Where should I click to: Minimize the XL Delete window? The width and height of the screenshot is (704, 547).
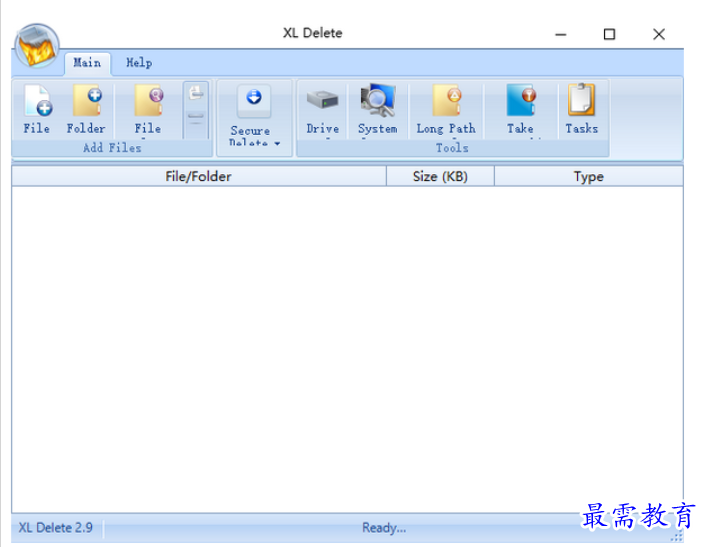(560, 34)
